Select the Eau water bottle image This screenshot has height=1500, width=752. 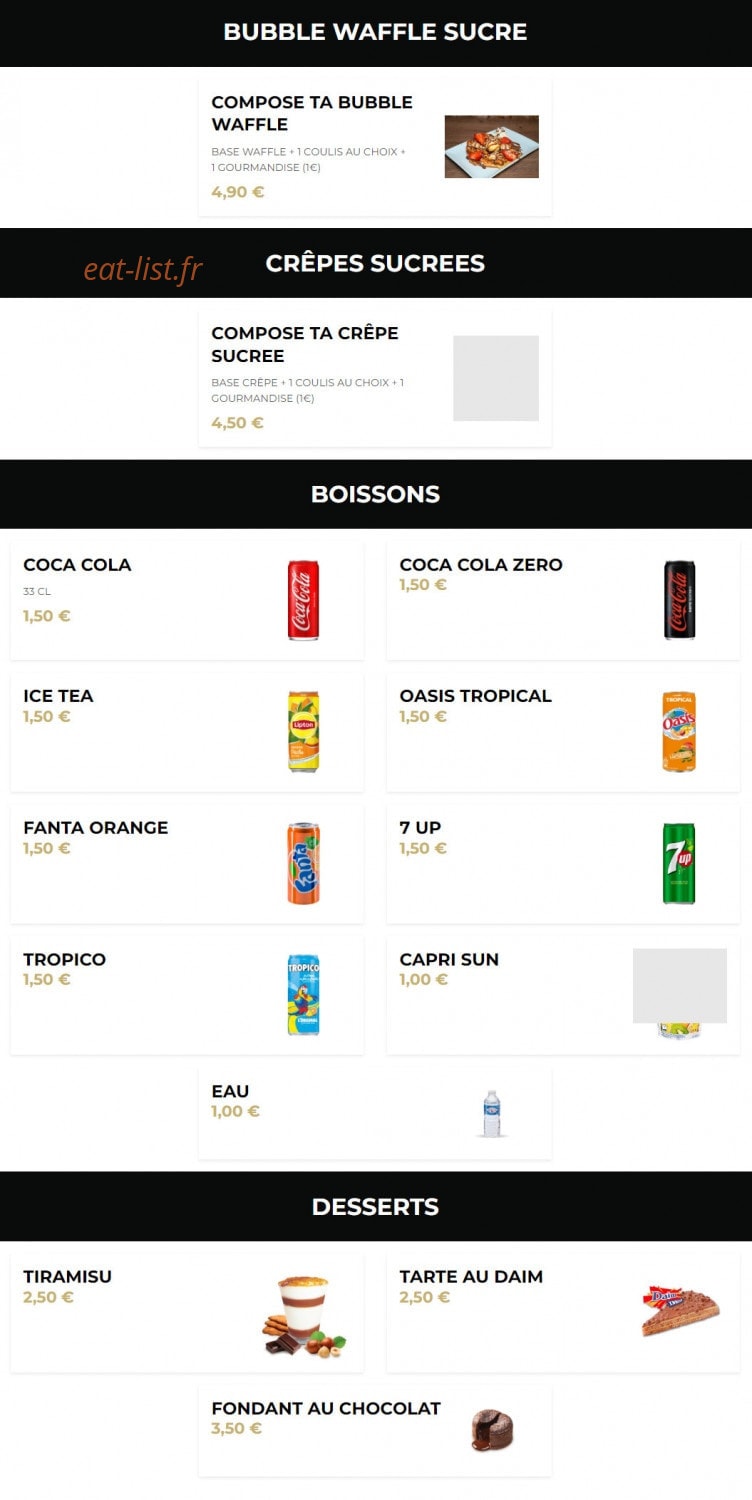[x=492, y=1113]
